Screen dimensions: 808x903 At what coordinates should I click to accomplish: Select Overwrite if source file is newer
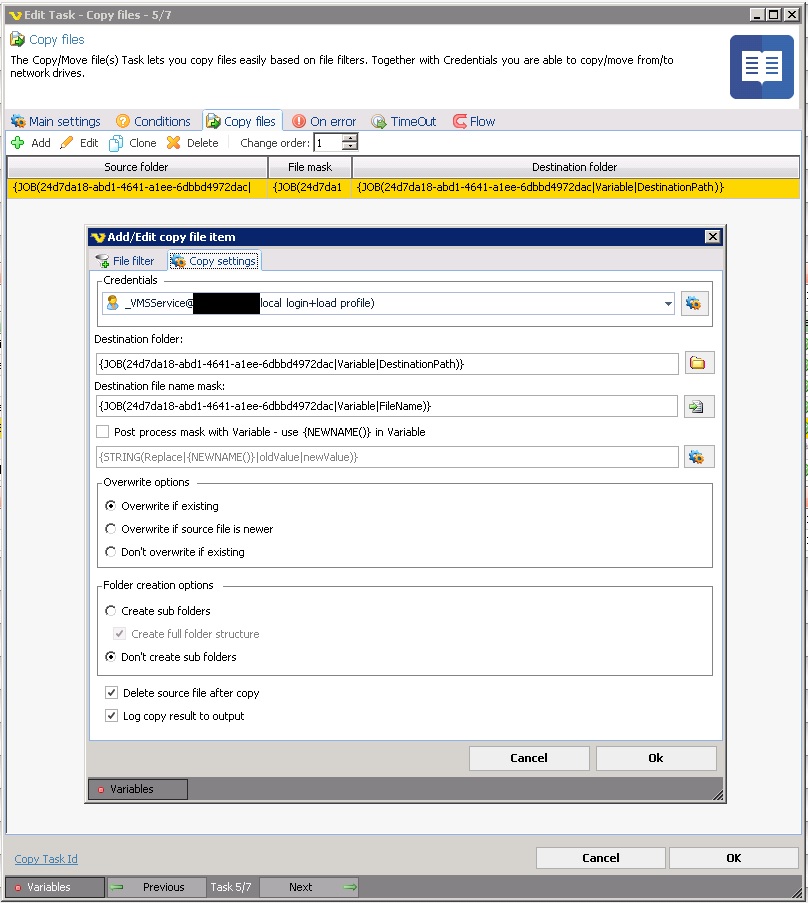pos(111,529)
